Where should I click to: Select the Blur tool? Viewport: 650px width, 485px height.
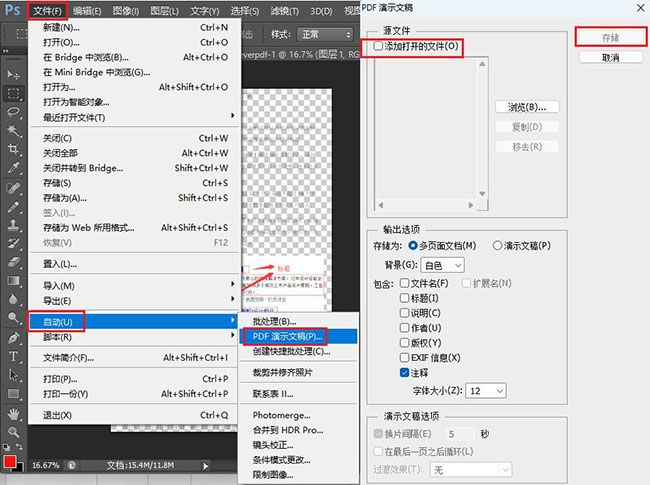(x=13, y=299)
